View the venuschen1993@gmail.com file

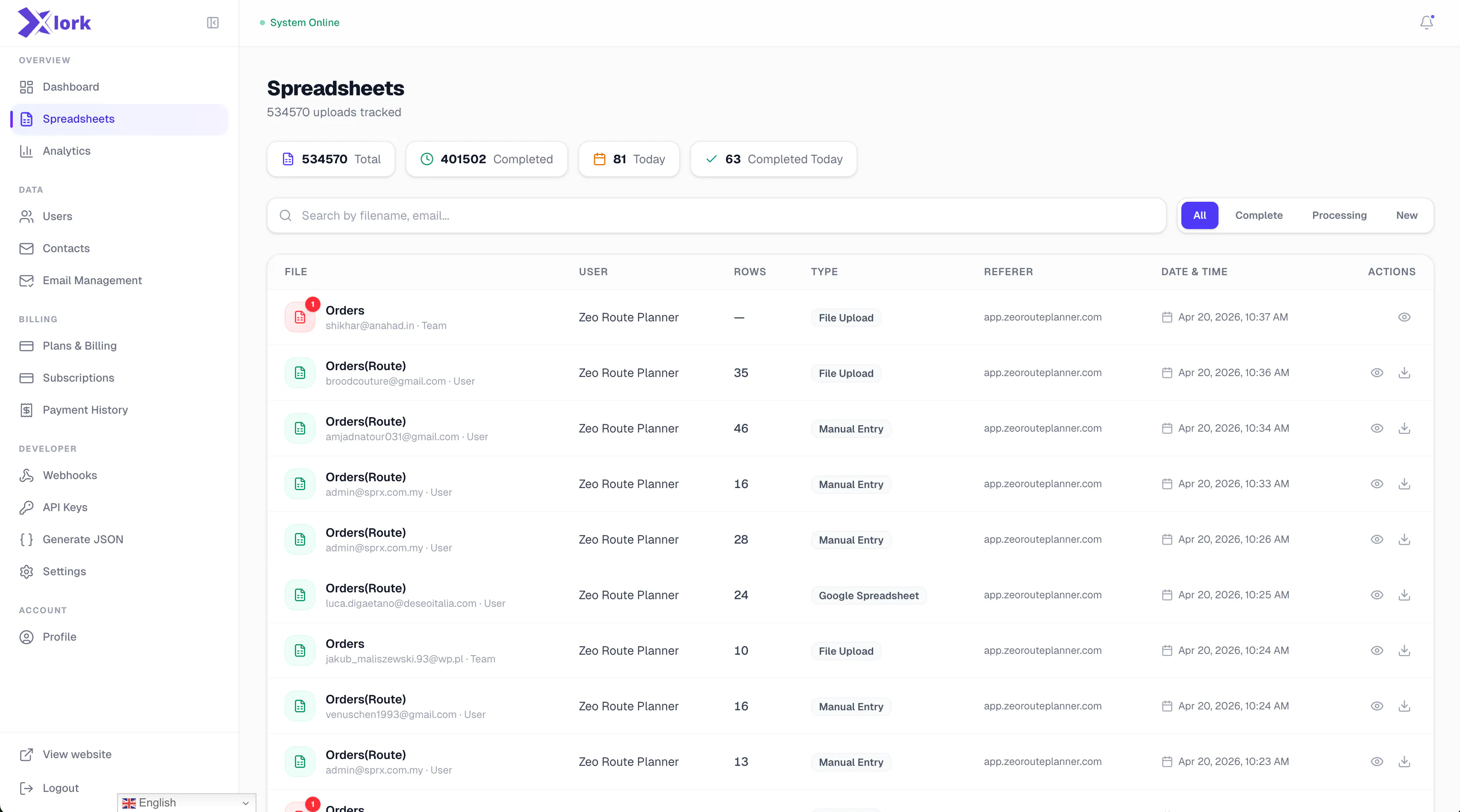point(1377,706)
